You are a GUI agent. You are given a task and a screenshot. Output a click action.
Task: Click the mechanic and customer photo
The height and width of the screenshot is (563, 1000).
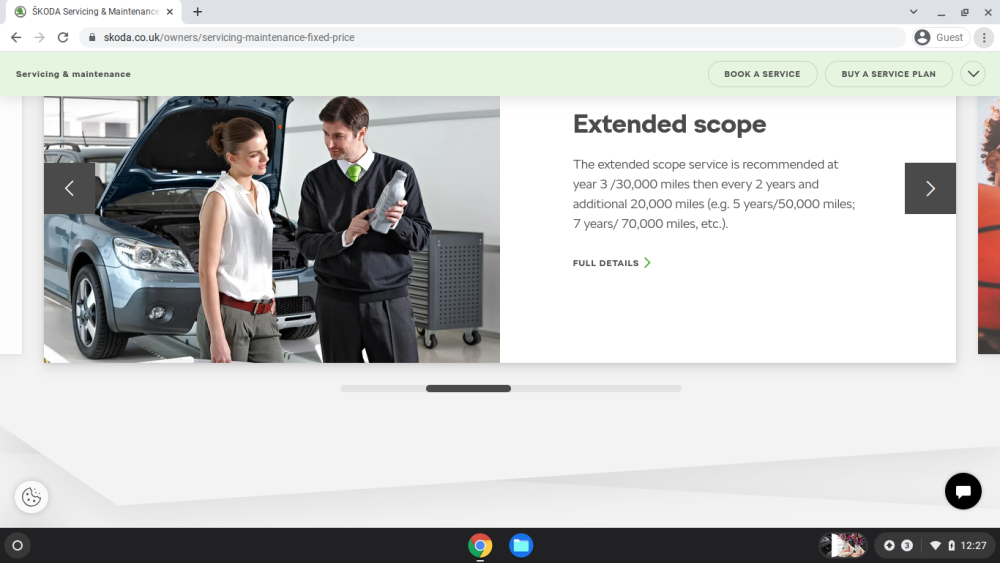tap(272, 230)
